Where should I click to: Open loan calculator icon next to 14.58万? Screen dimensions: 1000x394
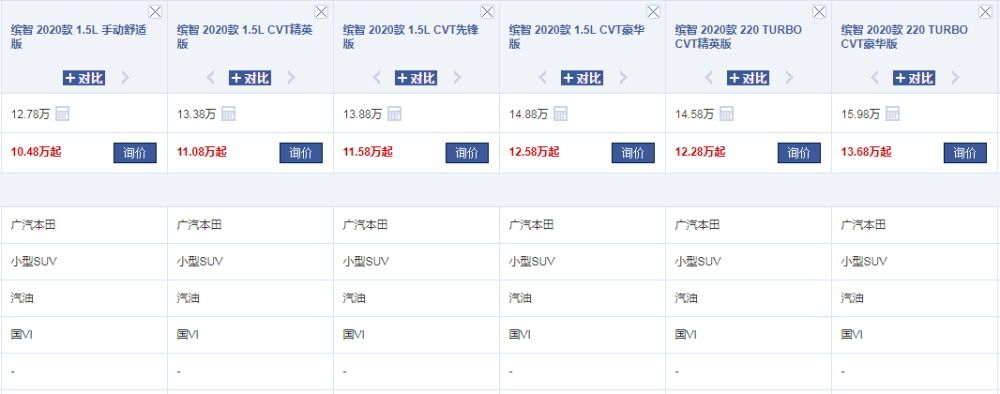726,114
